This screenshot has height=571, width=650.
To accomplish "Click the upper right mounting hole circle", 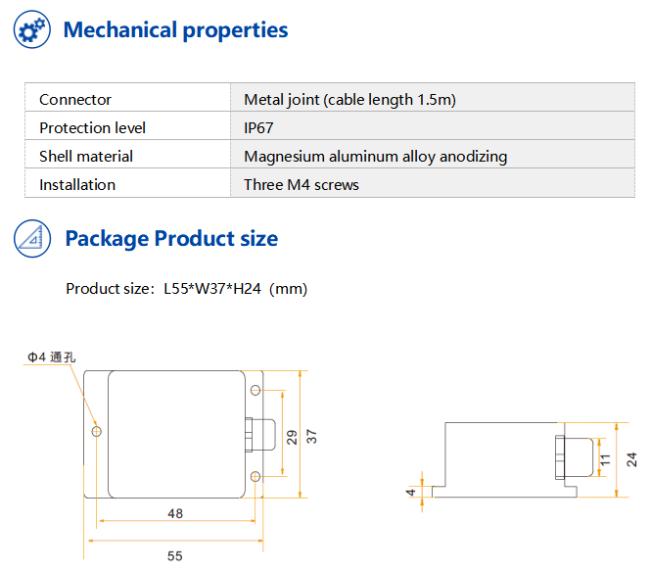I will click(256, 390).
